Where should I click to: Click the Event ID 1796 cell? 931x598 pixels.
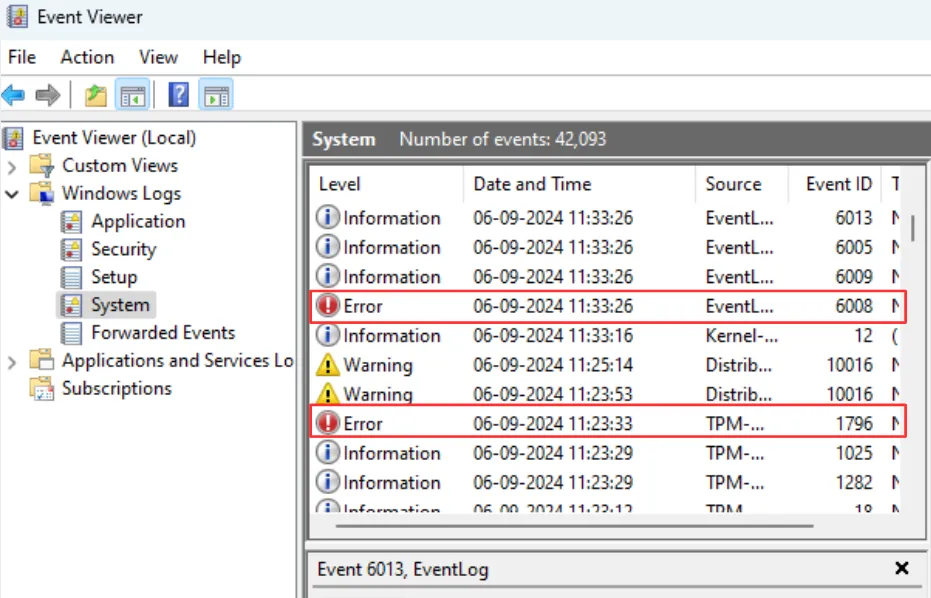854,423
